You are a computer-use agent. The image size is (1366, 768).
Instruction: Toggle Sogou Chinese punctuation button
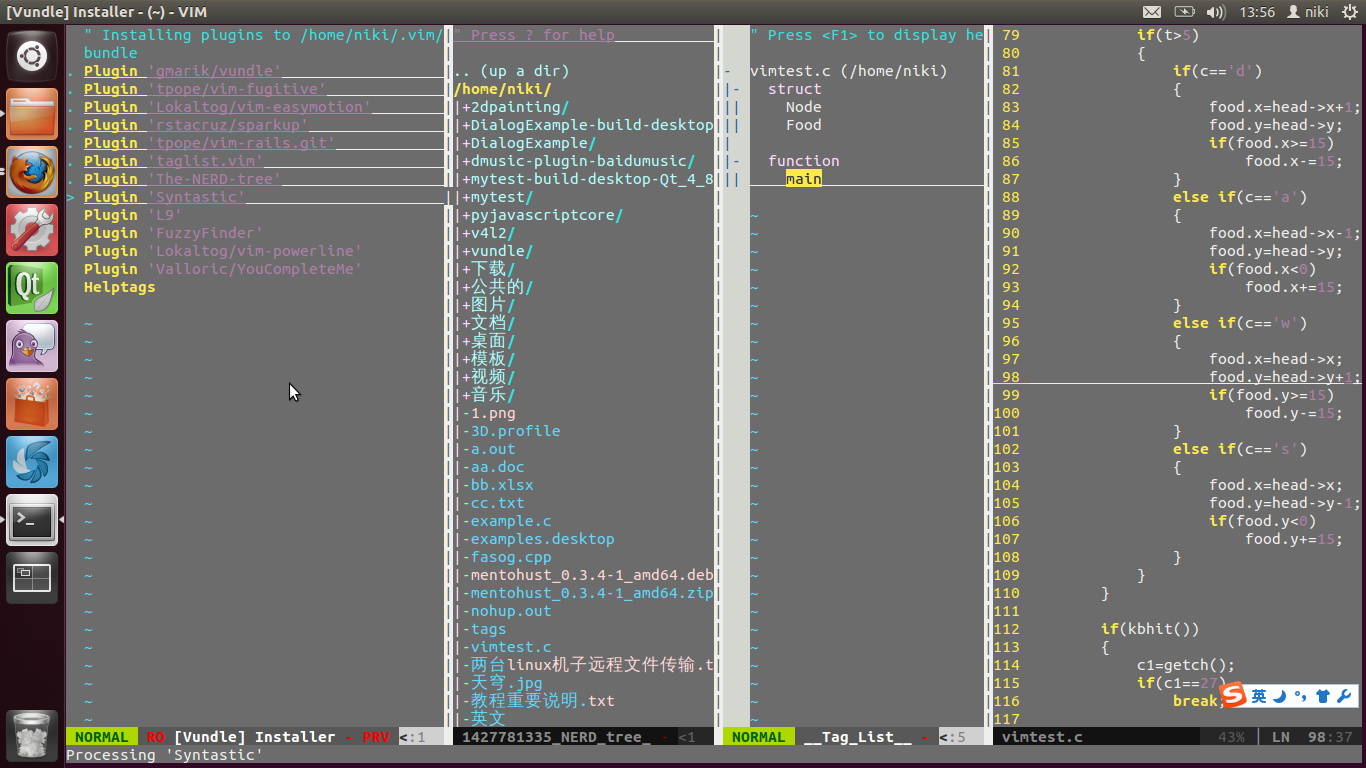(1301, 696)
